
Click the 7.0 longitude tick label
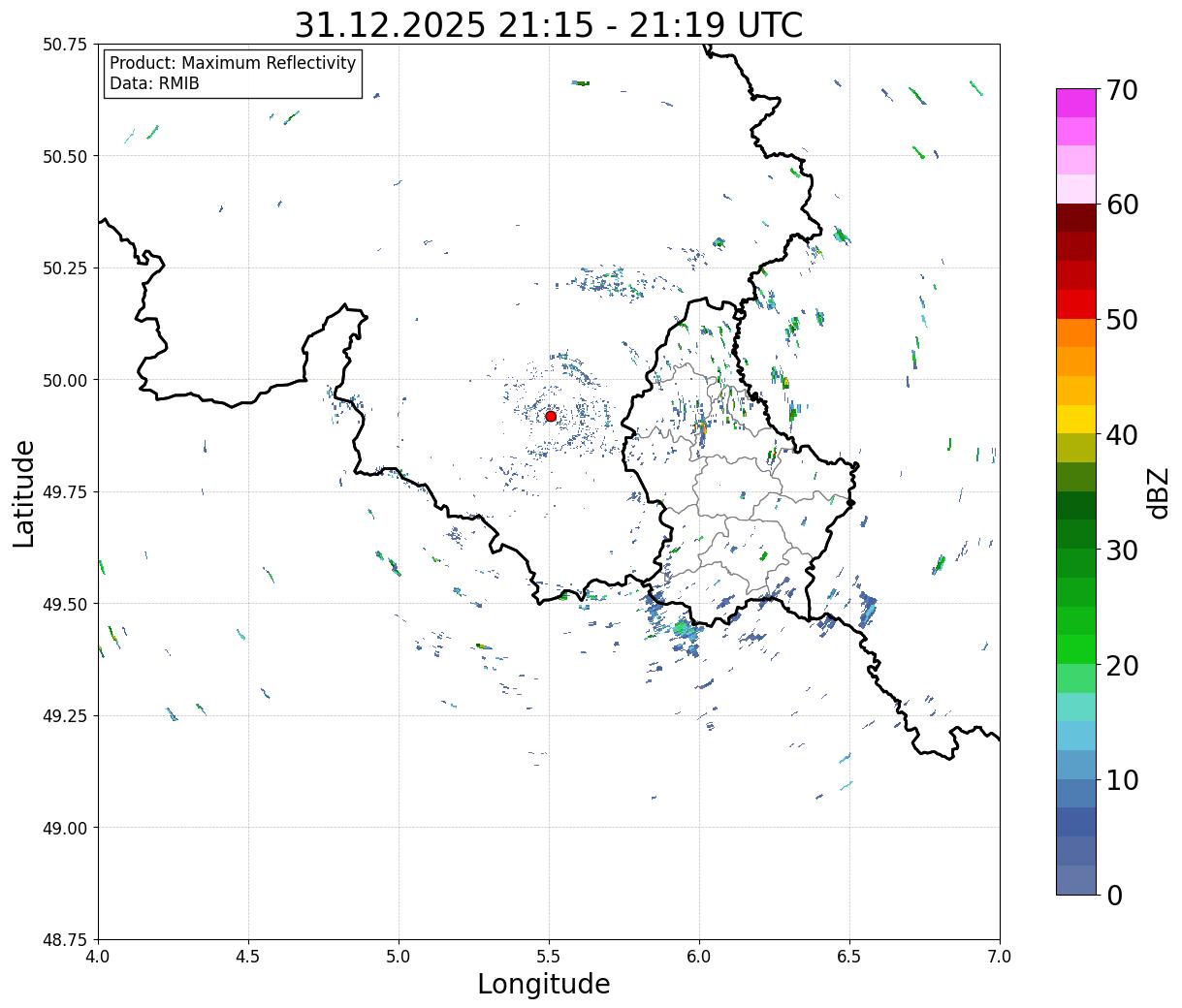pyautogui.click(x=999, y=957)
